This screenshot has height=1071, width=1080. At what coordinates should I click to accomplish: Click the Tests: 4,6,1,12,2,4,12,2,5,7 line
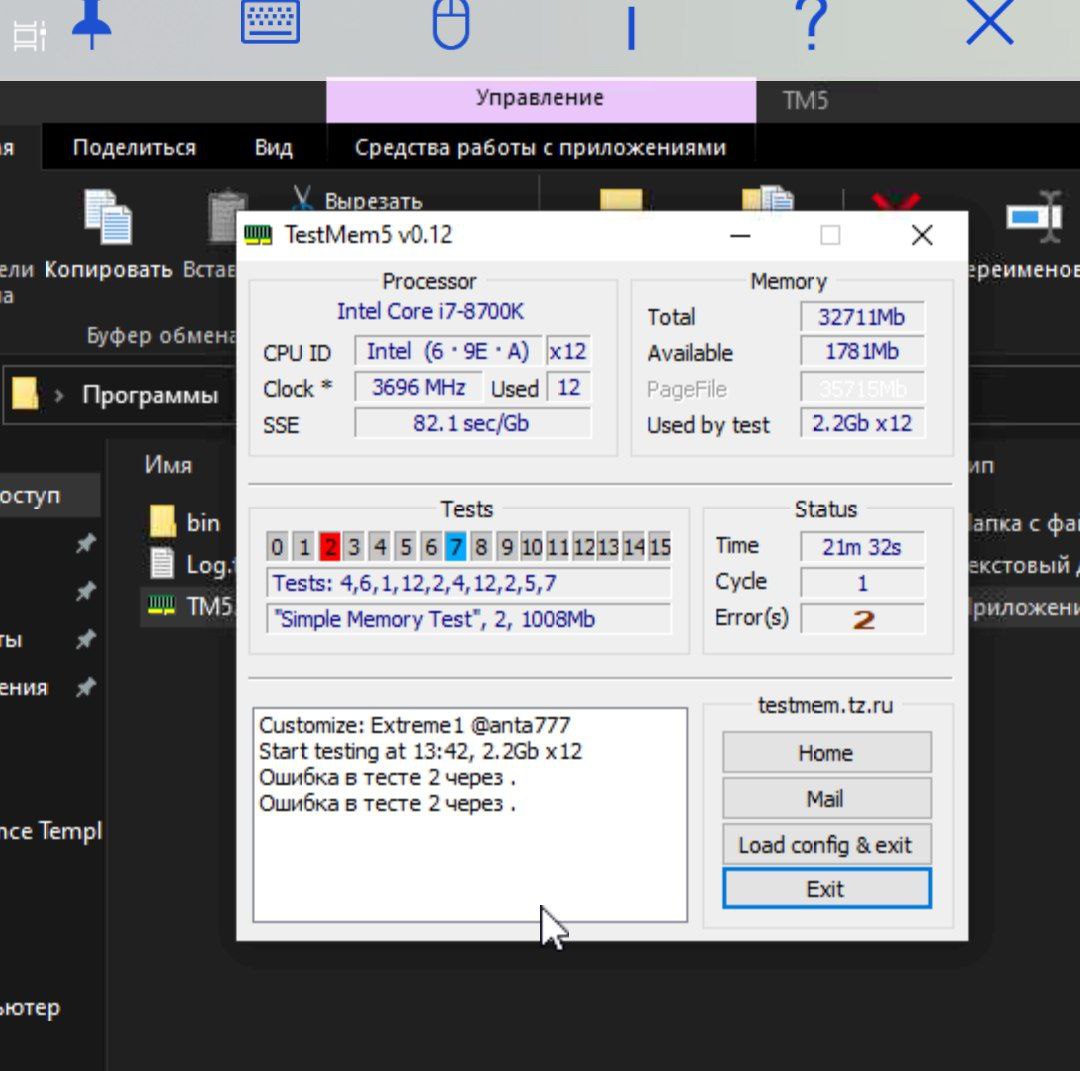(x=468, y=583)
